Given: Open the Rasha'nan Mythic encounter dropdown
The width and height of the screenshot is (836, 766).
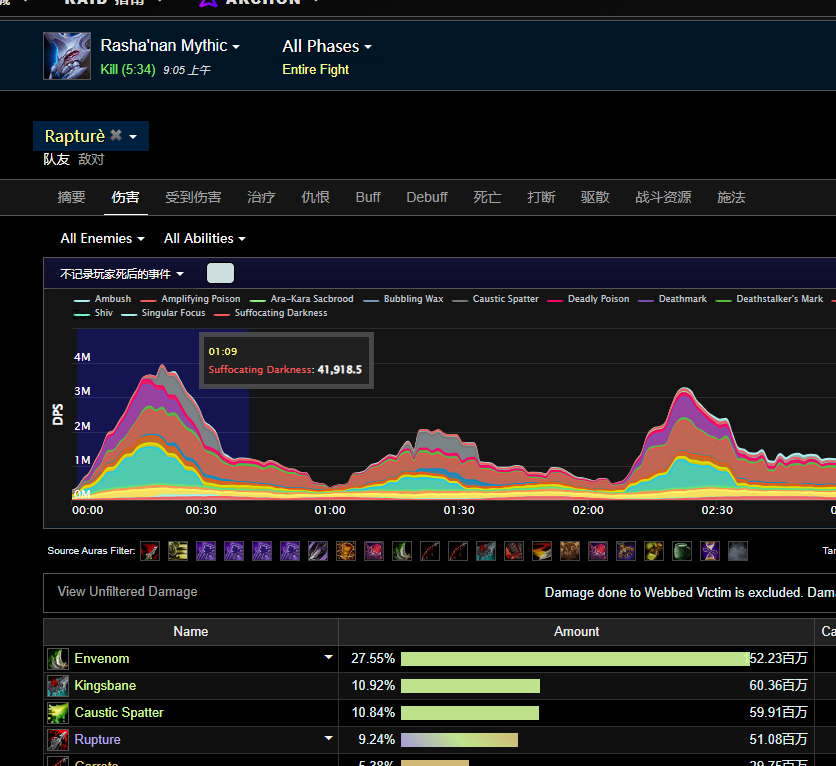Looking at the screenshot, I should (x=170, y=46).
